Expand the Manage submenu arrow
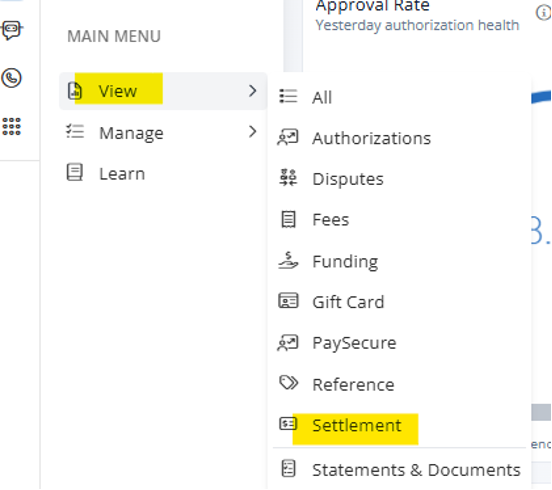This screenshot has height=490, width=552. [x=252, y=132]
